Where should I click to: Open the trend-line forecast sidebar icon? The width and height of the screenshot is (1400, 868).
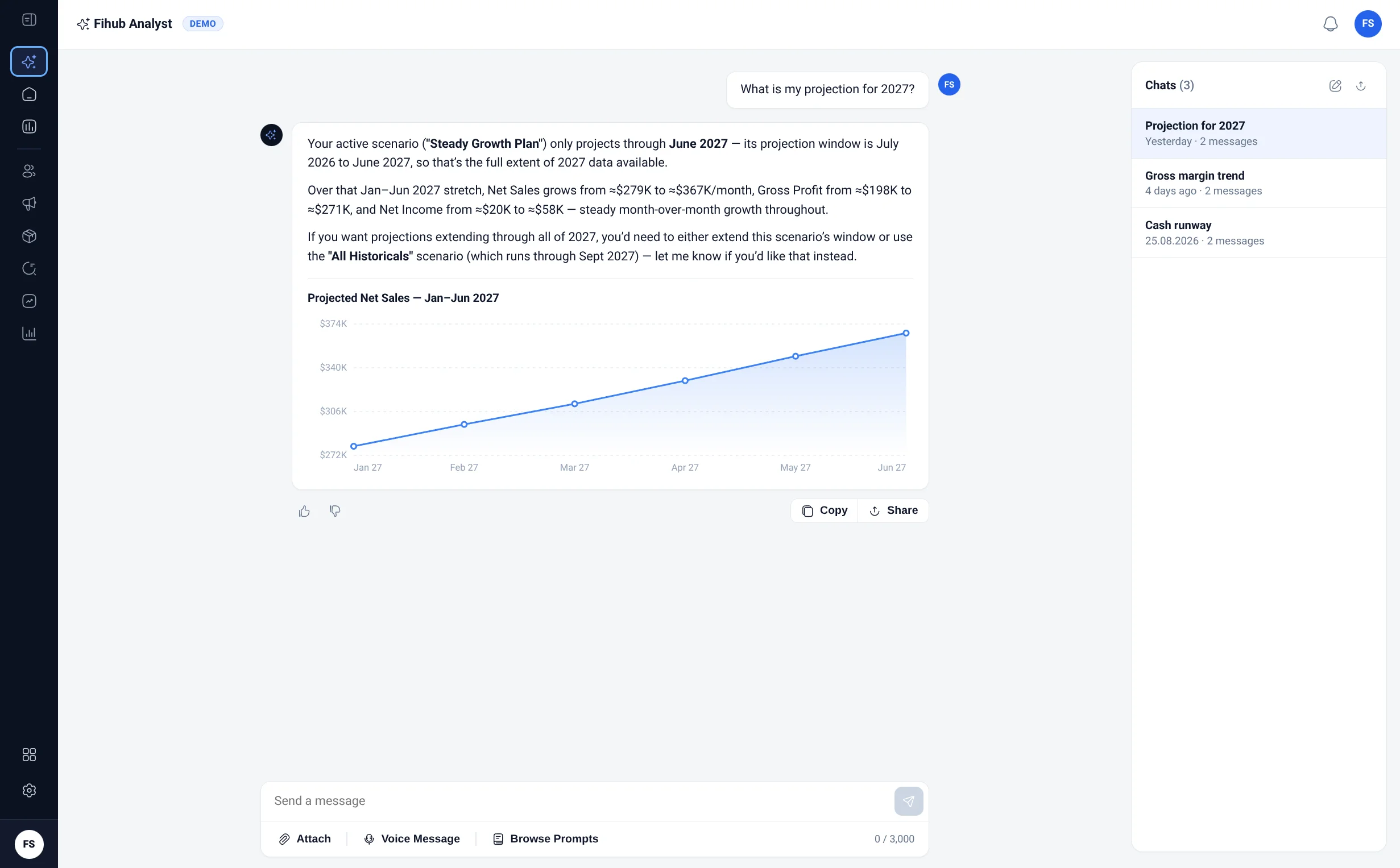click(28, 301)
